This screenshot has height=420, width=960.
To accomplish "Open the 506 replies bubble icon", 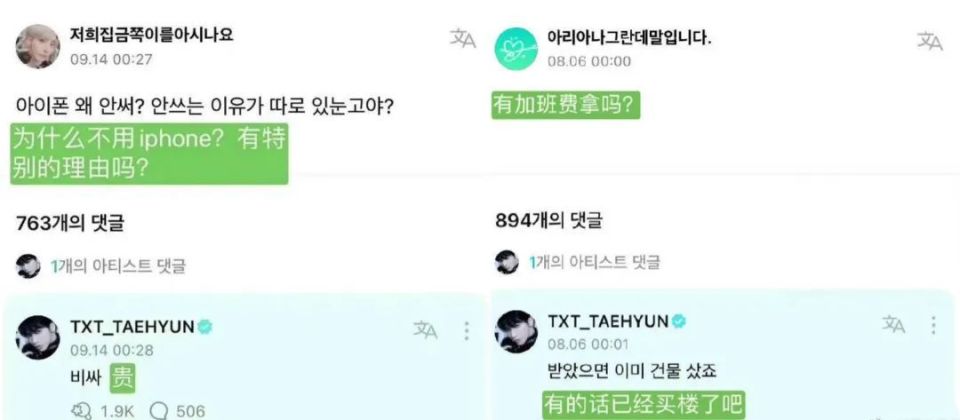I will click(159, 411).
